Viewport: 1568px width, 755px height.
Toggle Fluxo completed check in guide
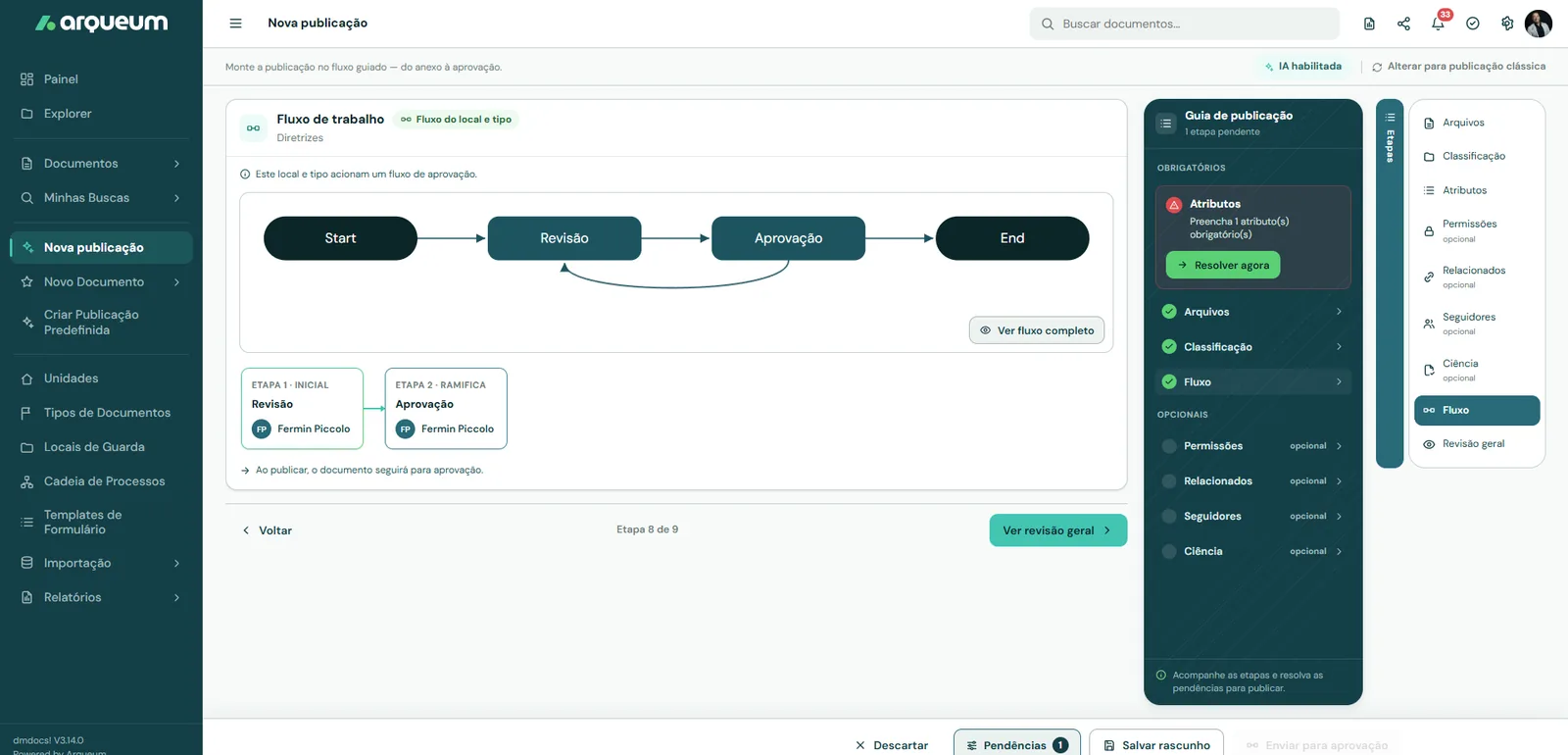(1169, 381)
